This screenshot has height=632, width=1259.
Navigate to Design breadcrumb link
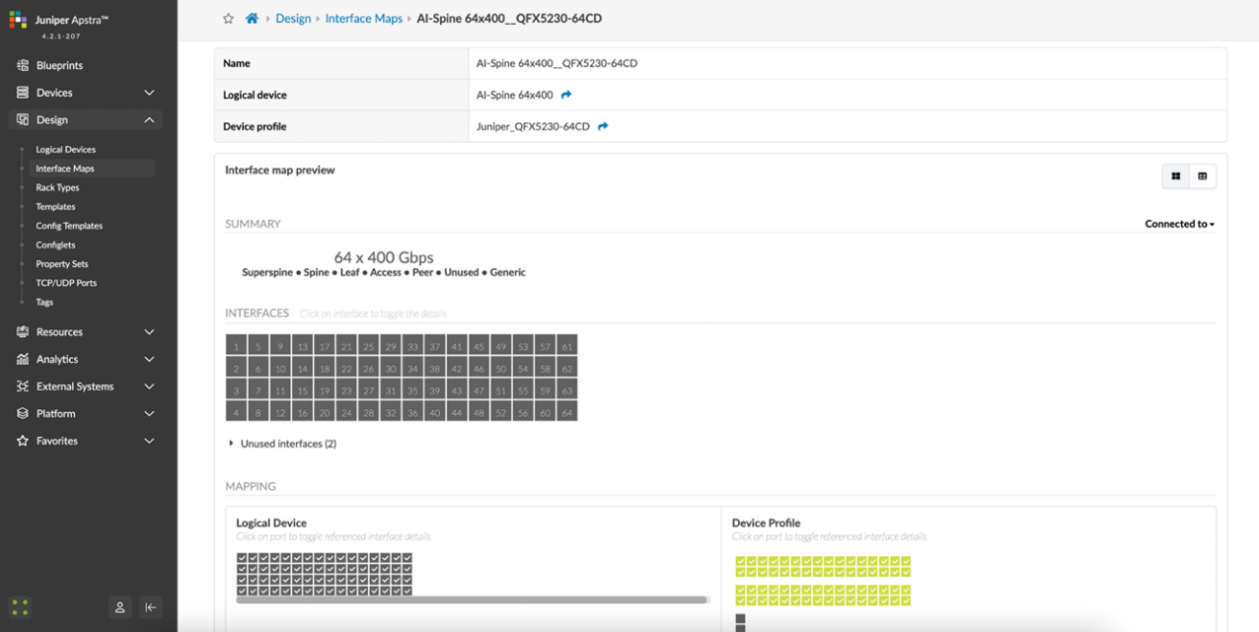293,19
